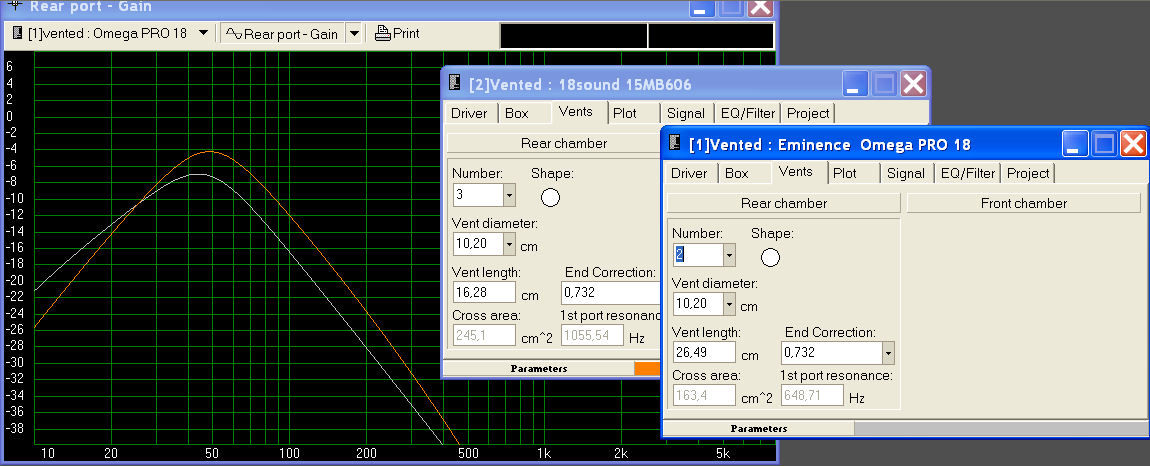Open the Signal tab in the Eminence Omega PRO 18 window
1150x466 pixels.
click(x=906, y=173)
